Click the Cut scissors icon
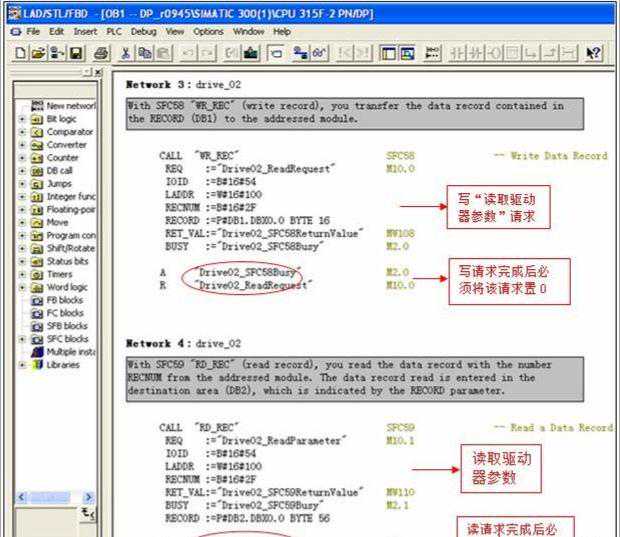Screen dimensions: 620x537 [127, 53]
